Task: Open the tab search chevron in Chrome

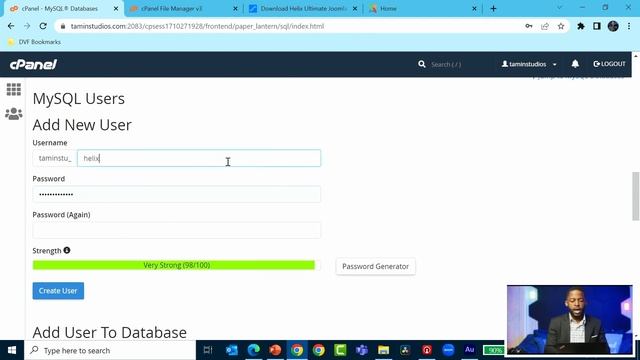Action: 559,8
